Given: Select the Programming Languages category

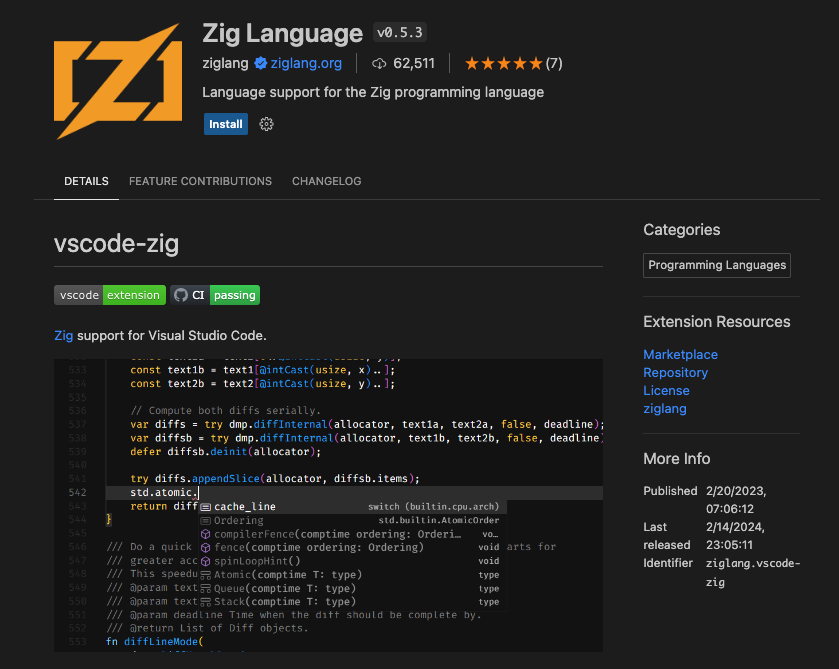Looking at the screenshot, I should click(716, 265).
